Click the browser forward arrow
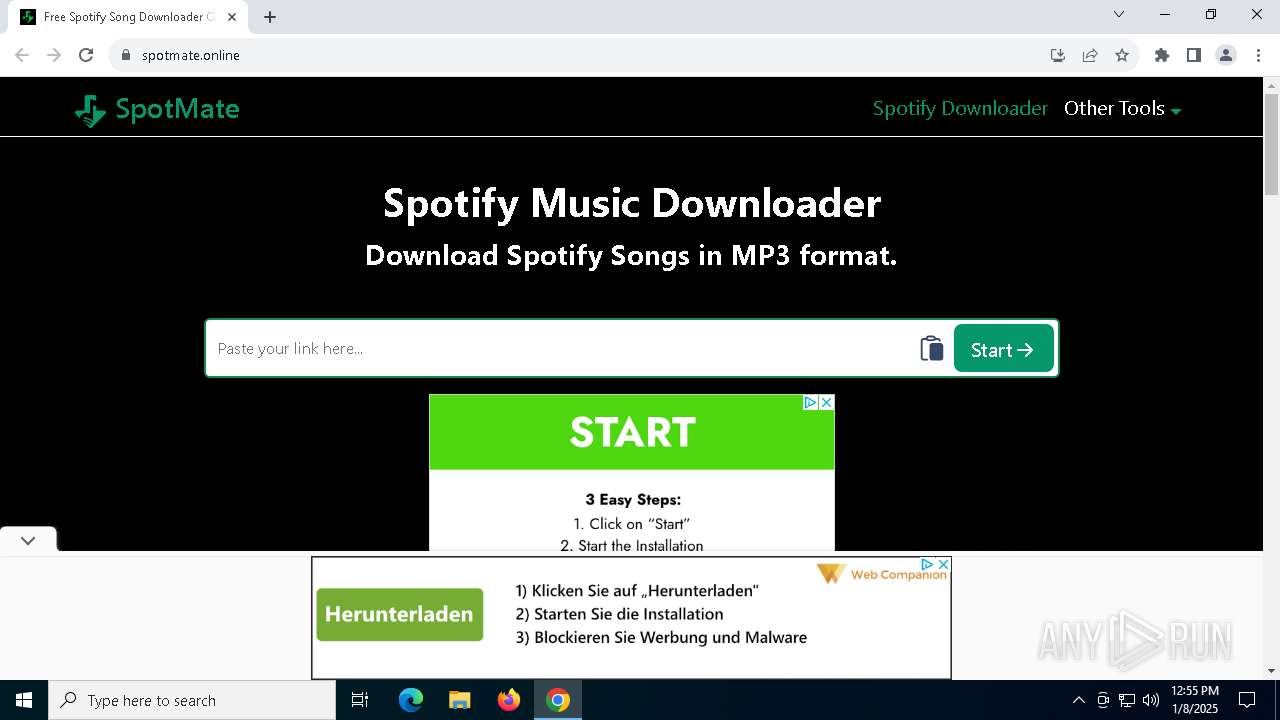This screenshot has width=1280, height=720. point(54,55)
